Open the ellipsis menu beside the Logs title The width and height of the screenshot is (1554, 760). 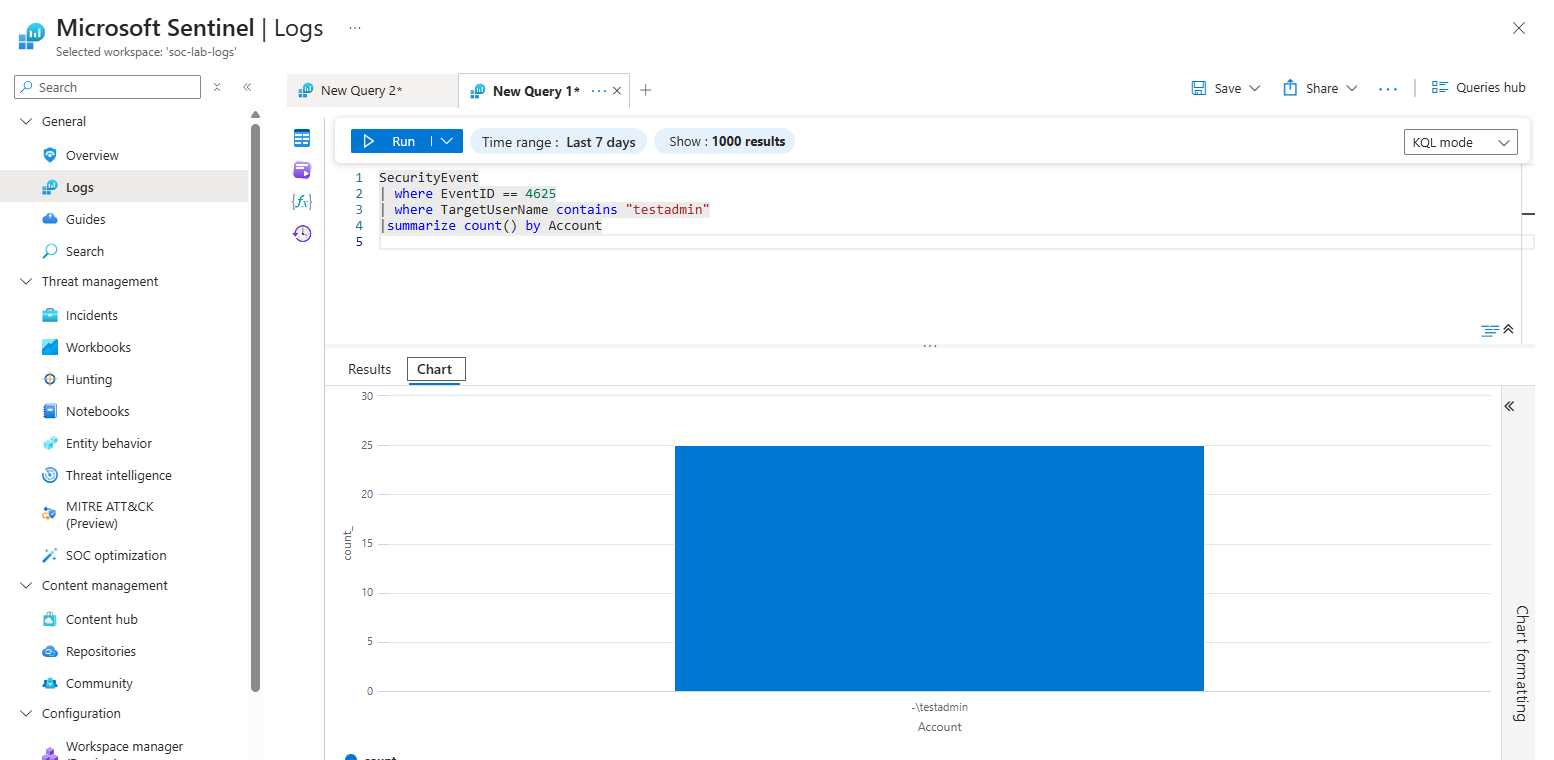355,28
